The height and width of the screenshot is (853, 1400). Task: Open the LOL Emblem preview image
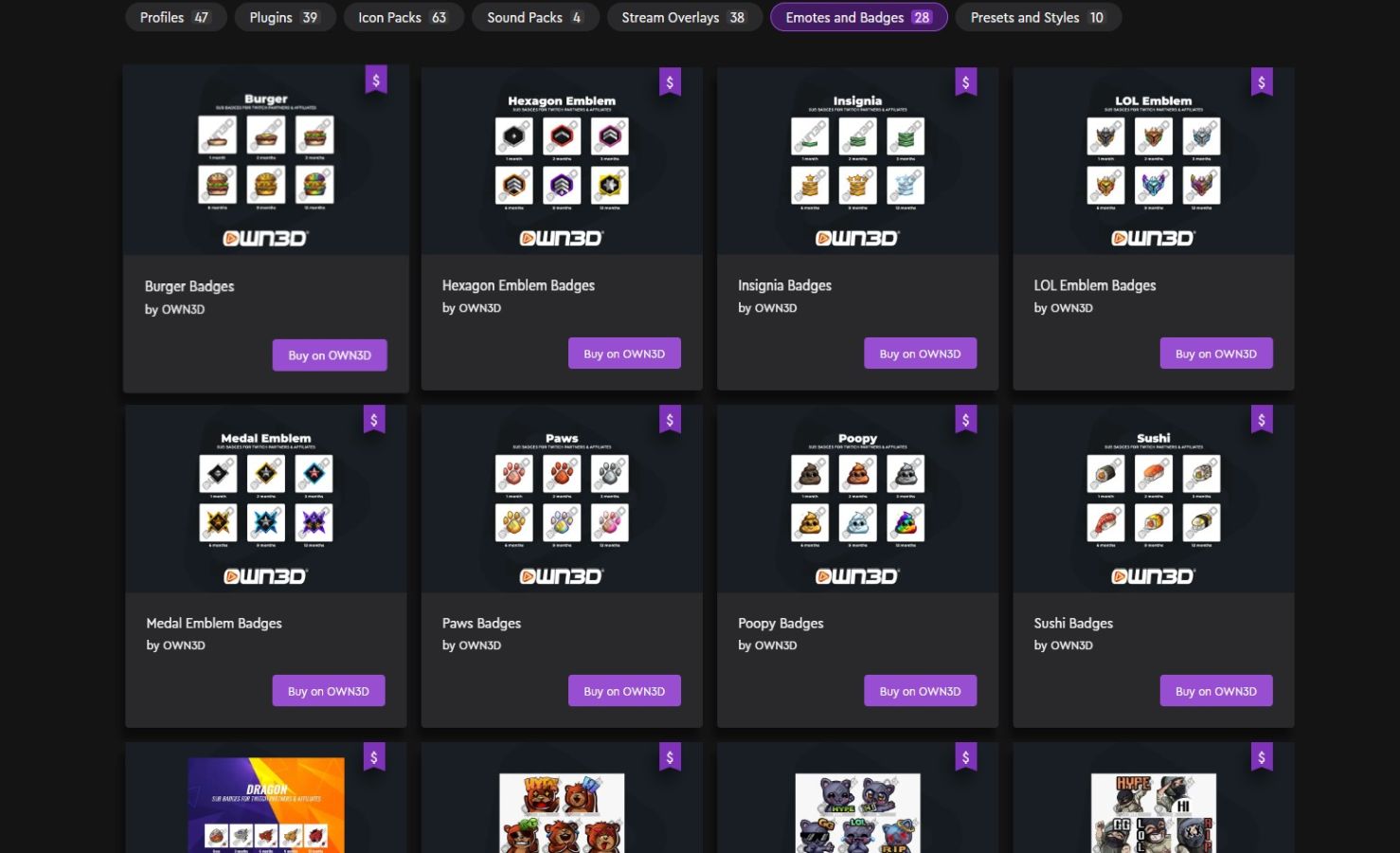point(1154,161)
